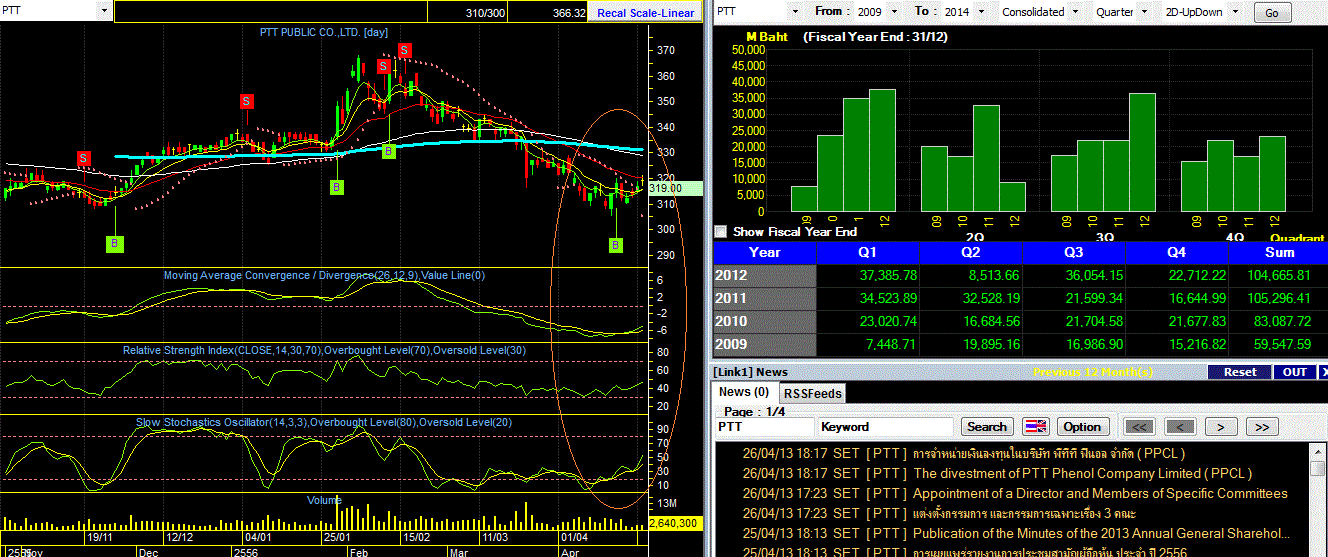Click Recal Scale-Linear button
The height and width of the screenshot is (557, 1328).
tap(645, 13)
